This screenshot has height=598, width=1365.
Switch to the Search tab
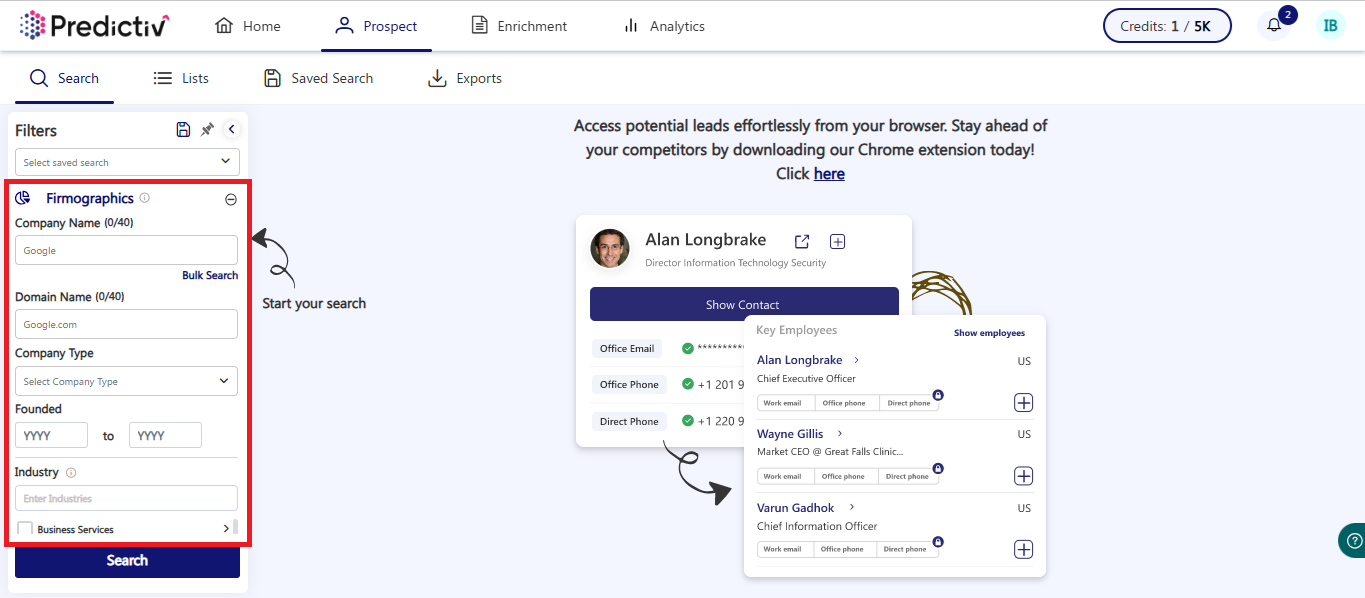tap(64, 78)
